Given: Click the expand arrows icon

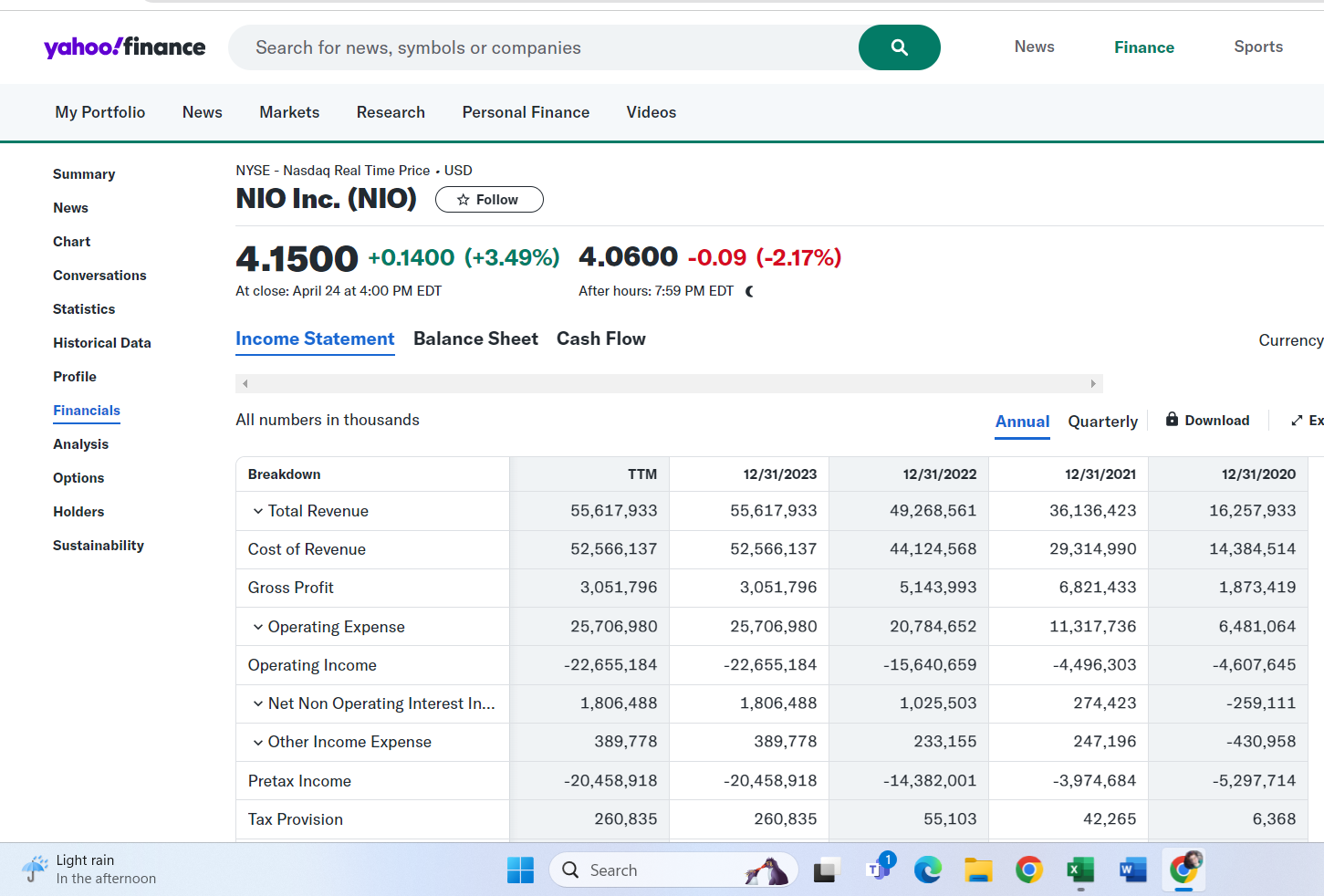Looking at the screenshot, I should click(x=1297, y=421).
